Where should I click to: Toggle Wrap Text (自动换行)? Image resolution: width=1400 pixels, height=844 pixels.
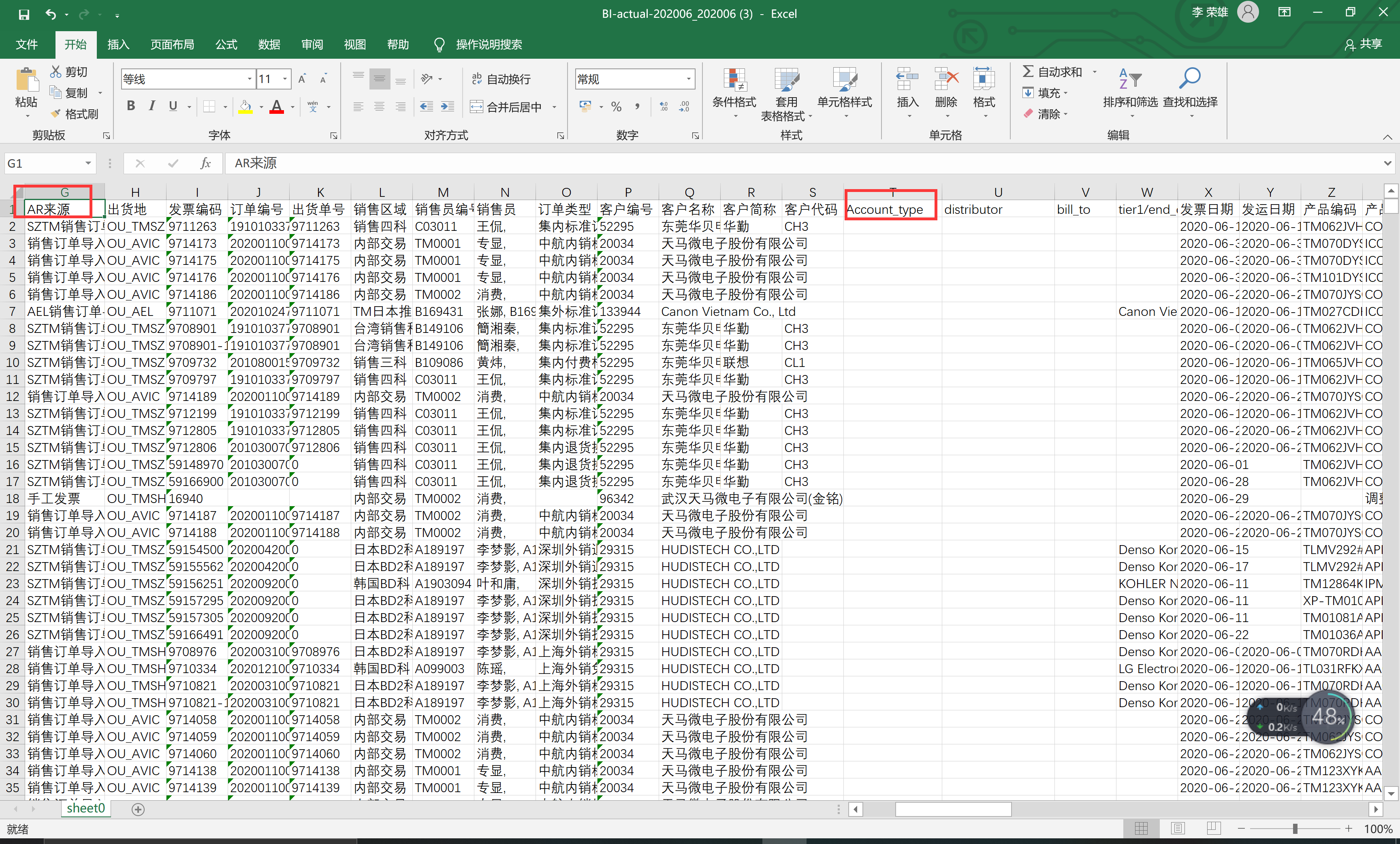click(501, 79)
